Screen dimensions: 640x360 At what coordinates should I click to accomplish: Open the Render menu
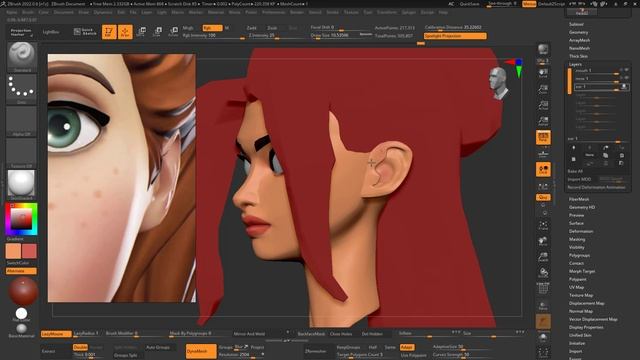[297, 12]
